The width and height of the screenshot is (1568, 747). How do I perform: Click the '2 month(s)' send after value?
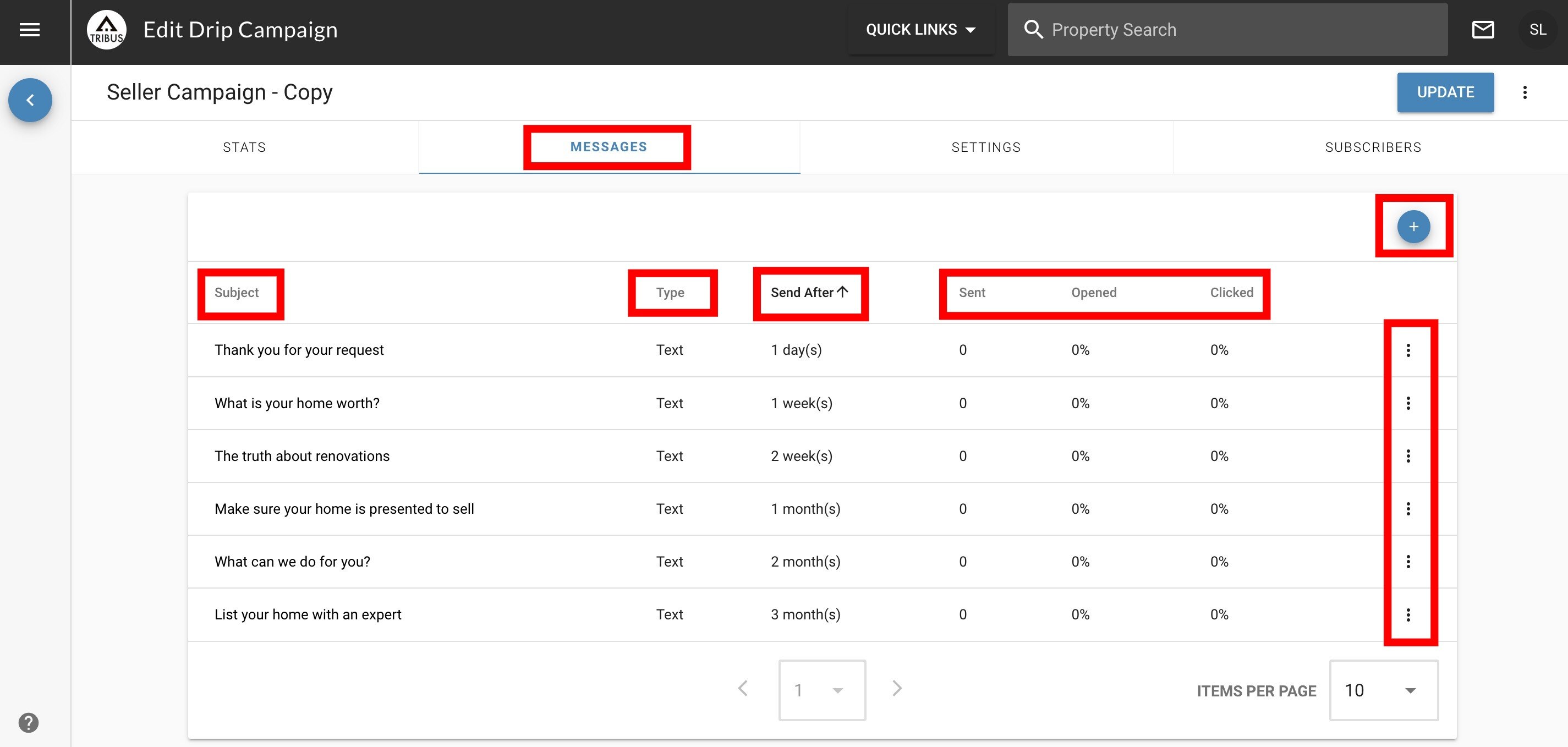(805, 562)
